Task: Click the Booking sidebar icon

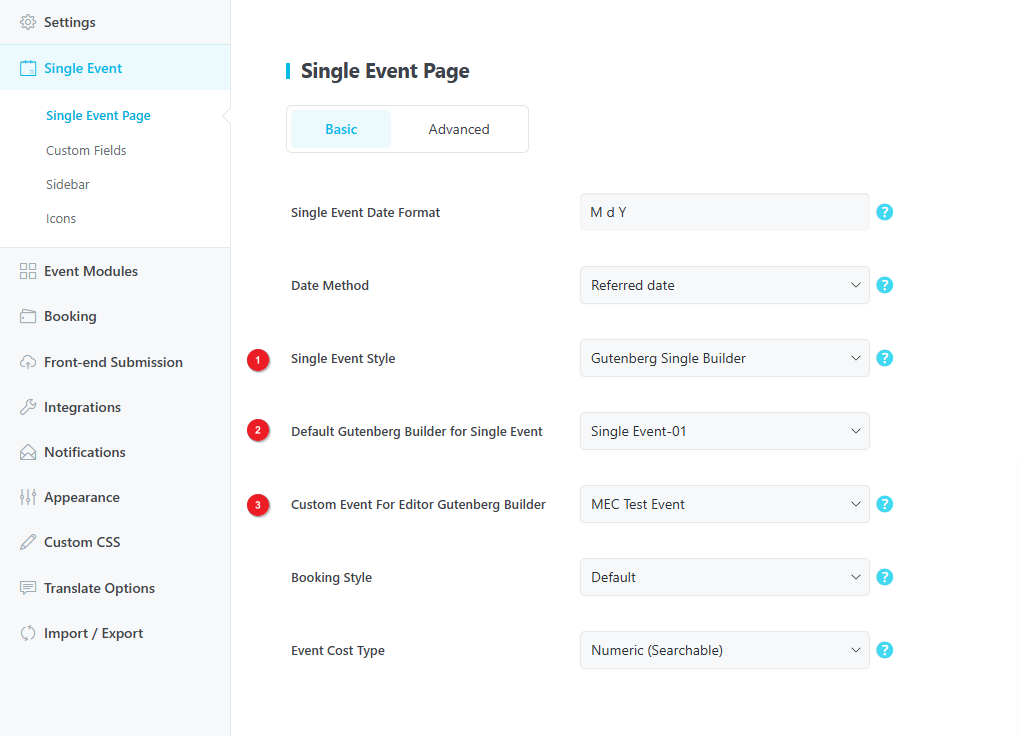Action: coord(25,315)
